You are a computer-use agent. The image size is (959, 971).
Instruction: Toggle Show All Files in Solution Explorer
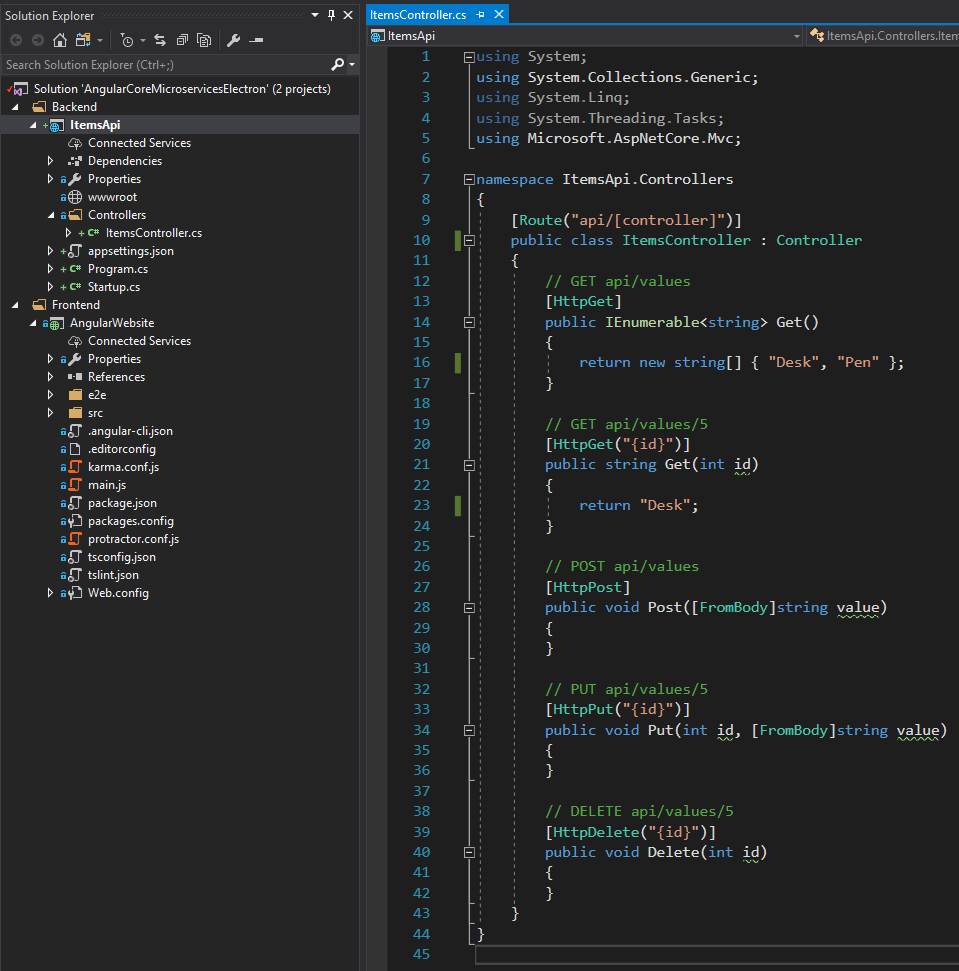[204, 40]
